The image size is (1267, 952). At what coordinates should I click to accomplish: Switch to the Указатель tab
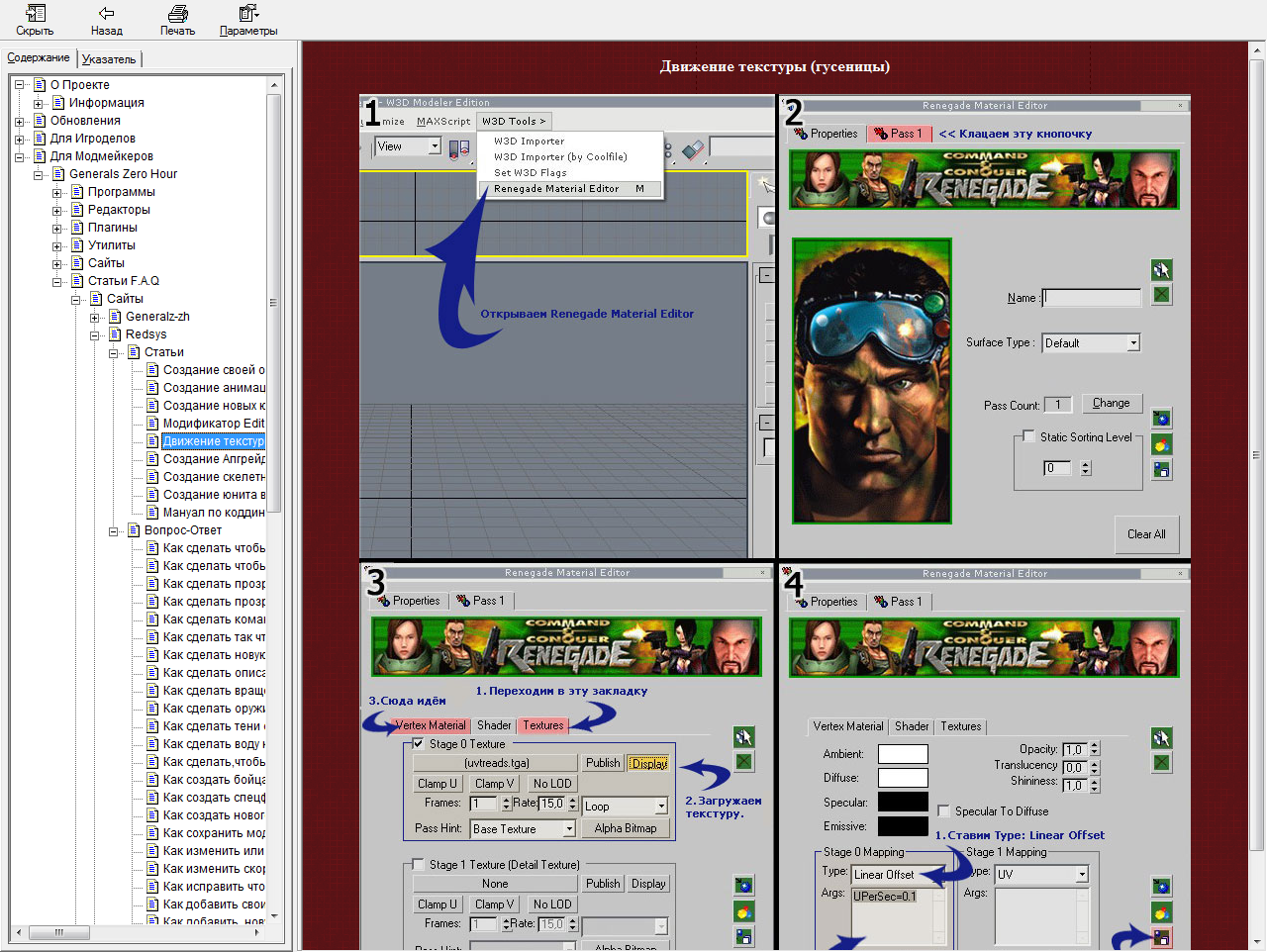(109, 59)
